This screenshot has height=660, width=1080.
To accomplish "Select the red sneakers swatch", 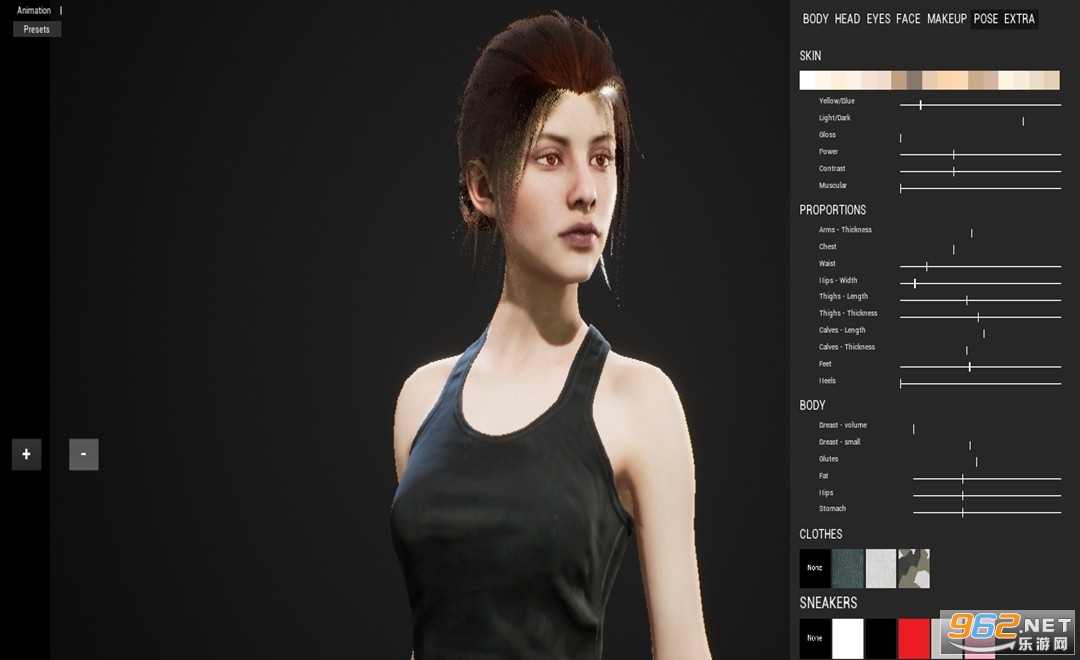I will [914, 638].
